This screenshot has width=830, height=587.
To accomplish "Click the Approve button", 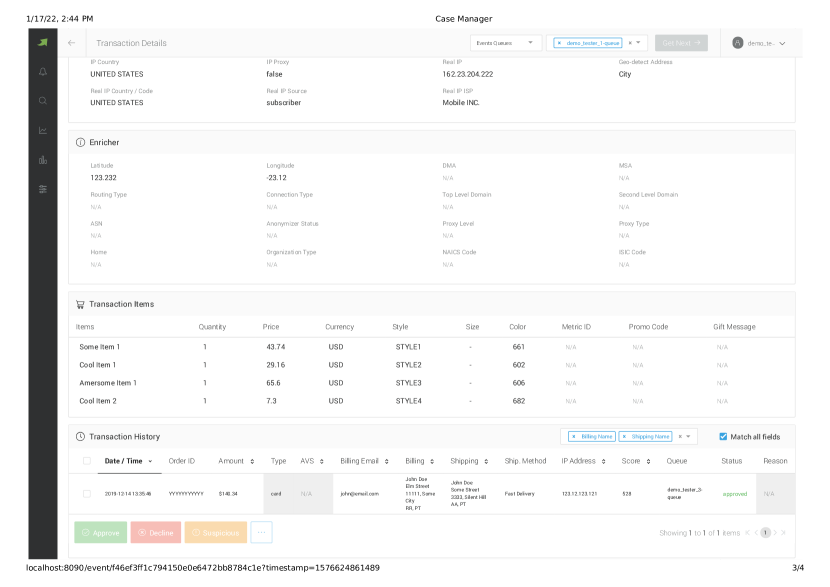I will click(x=101, y=532).
